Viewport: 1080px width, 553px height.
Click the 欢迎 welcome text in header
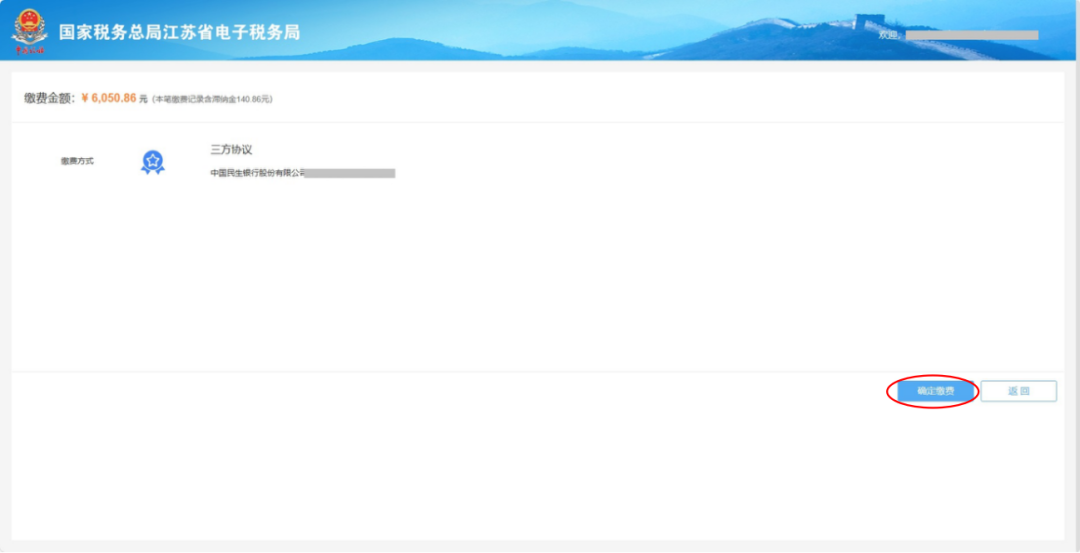point(889,35)
